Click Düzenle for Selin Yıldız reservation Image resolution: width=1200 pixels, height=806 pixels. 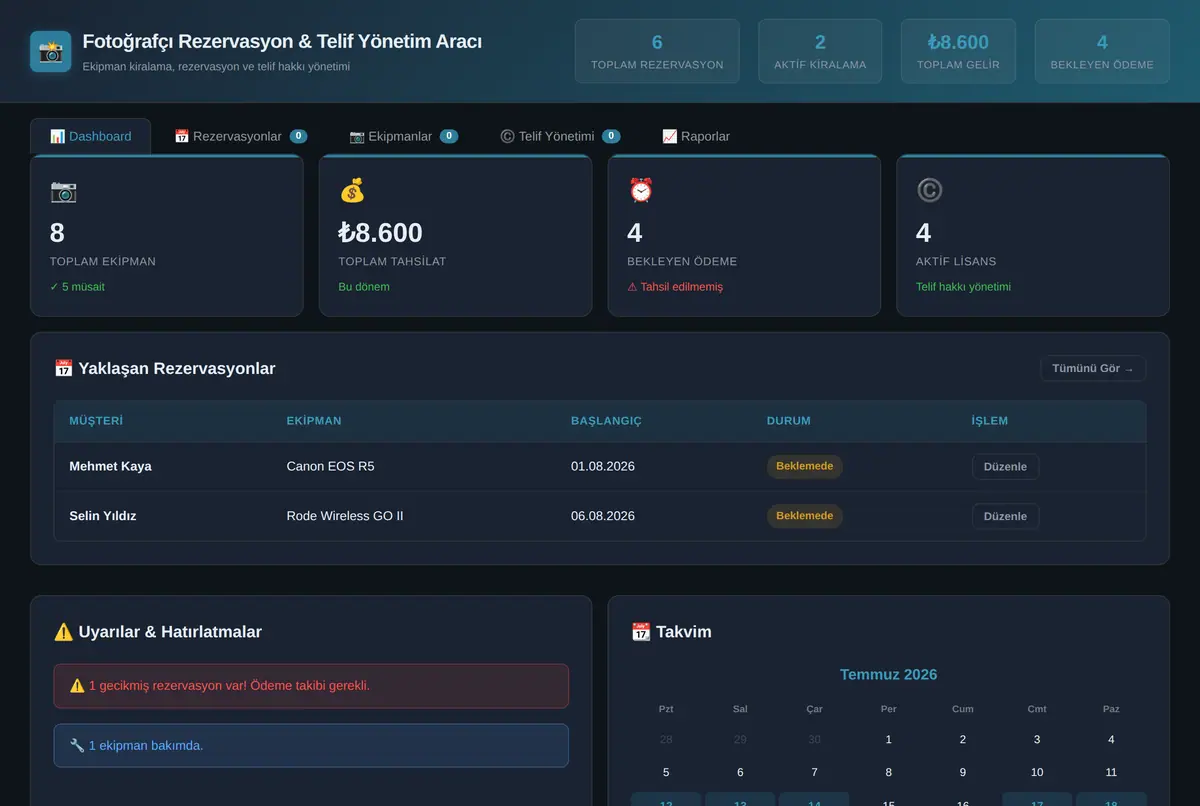tap(1005, 516)
